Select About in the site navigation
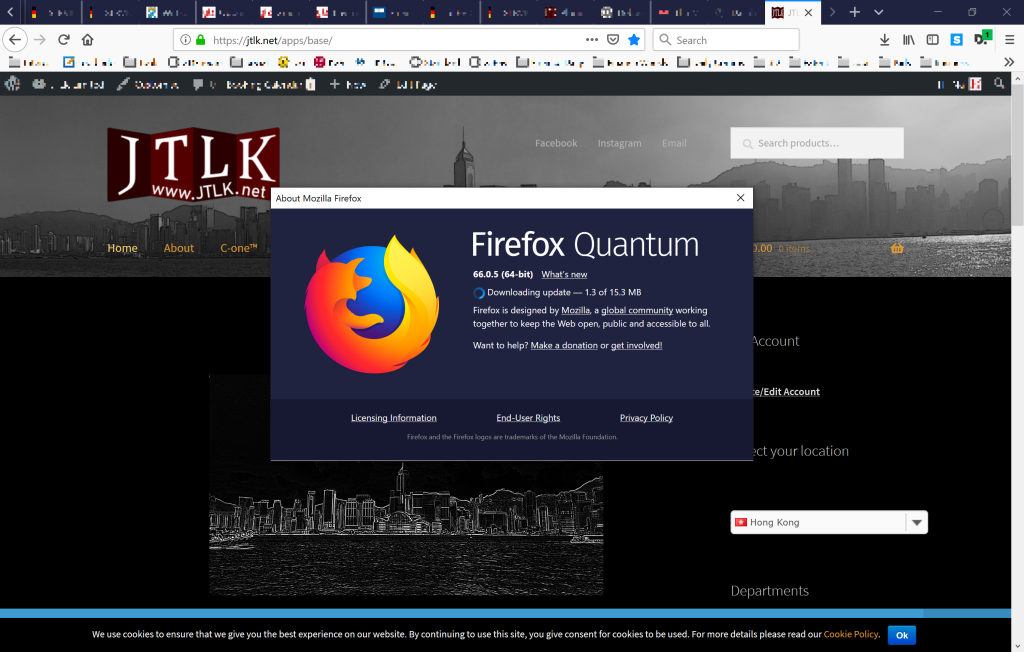 click(x=178, y=248)
